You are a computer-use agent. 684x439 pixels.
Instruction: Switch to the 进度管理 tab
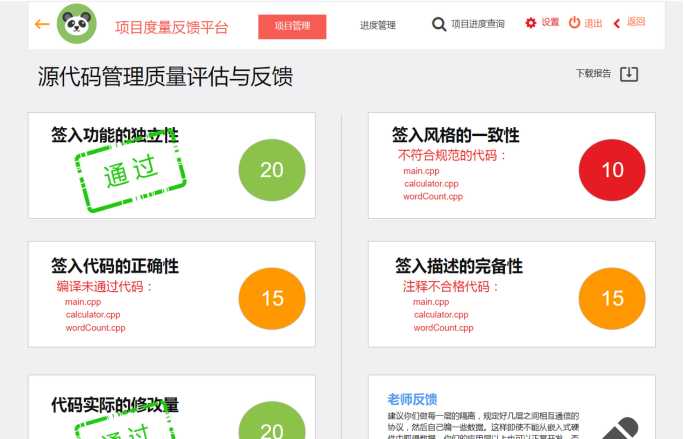pyautogui.click(x=378, y=25)
